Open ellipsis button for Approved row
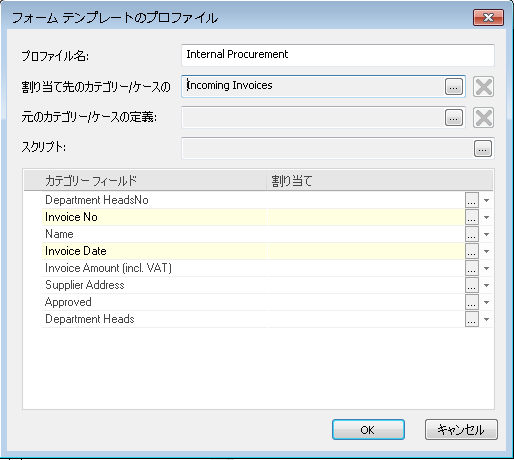 tap(472, 302)
